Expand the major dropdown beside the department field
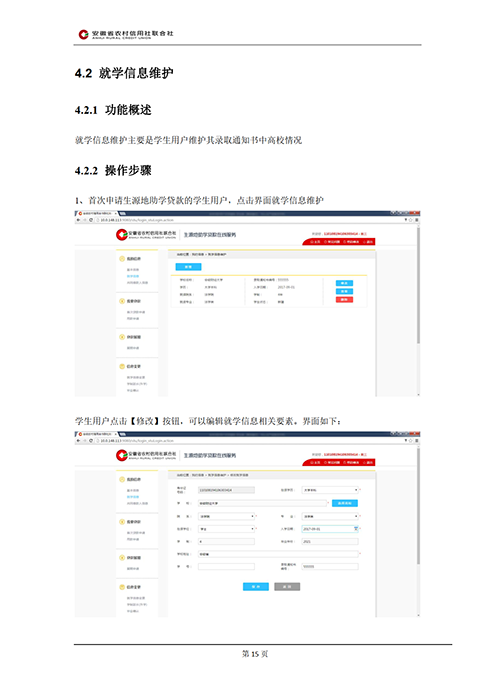The image size is (495, 700). pyautogui.click(x=330, y=516)
